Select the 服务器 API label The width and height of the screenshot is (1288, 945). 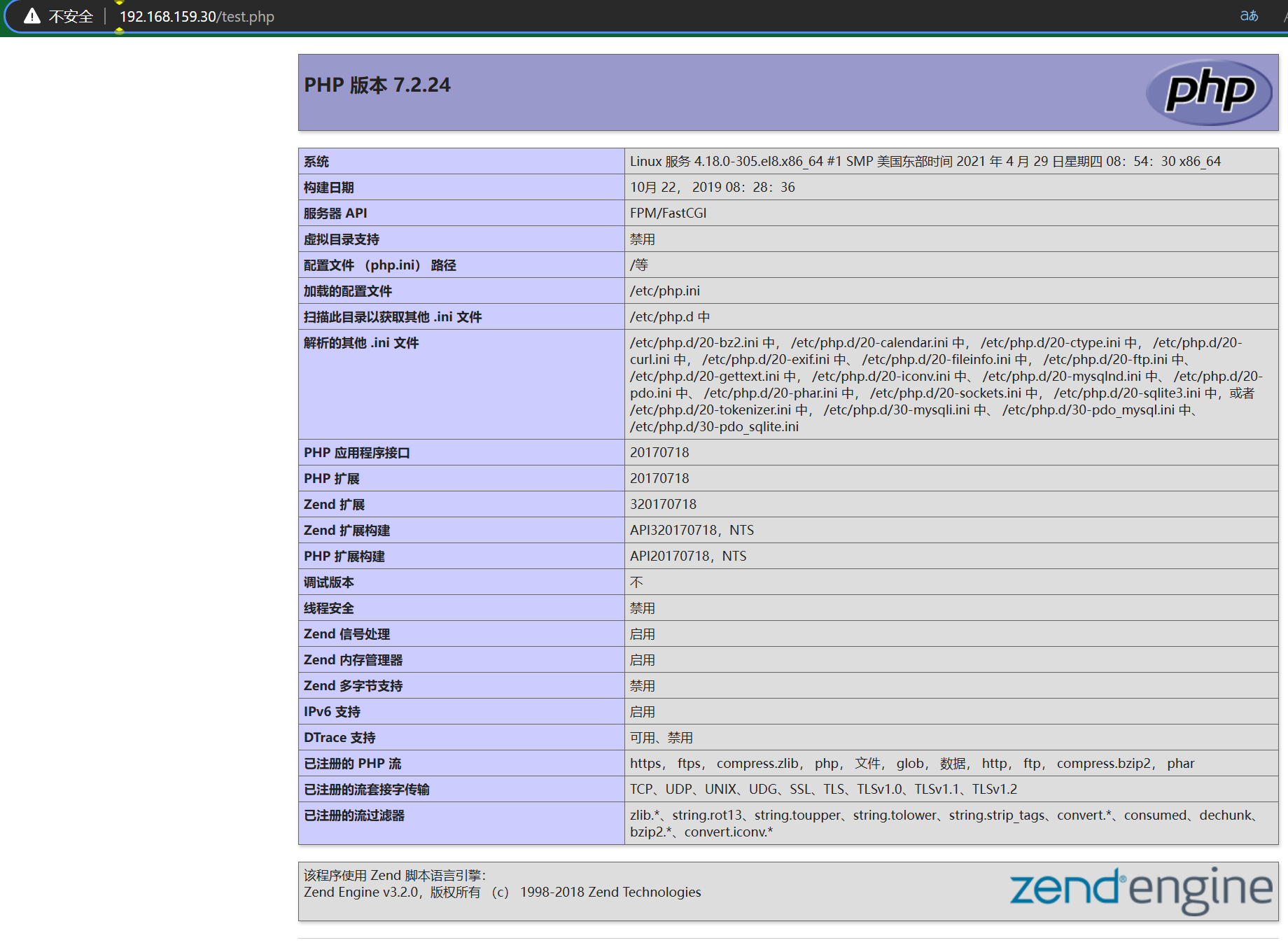point(335,213)
